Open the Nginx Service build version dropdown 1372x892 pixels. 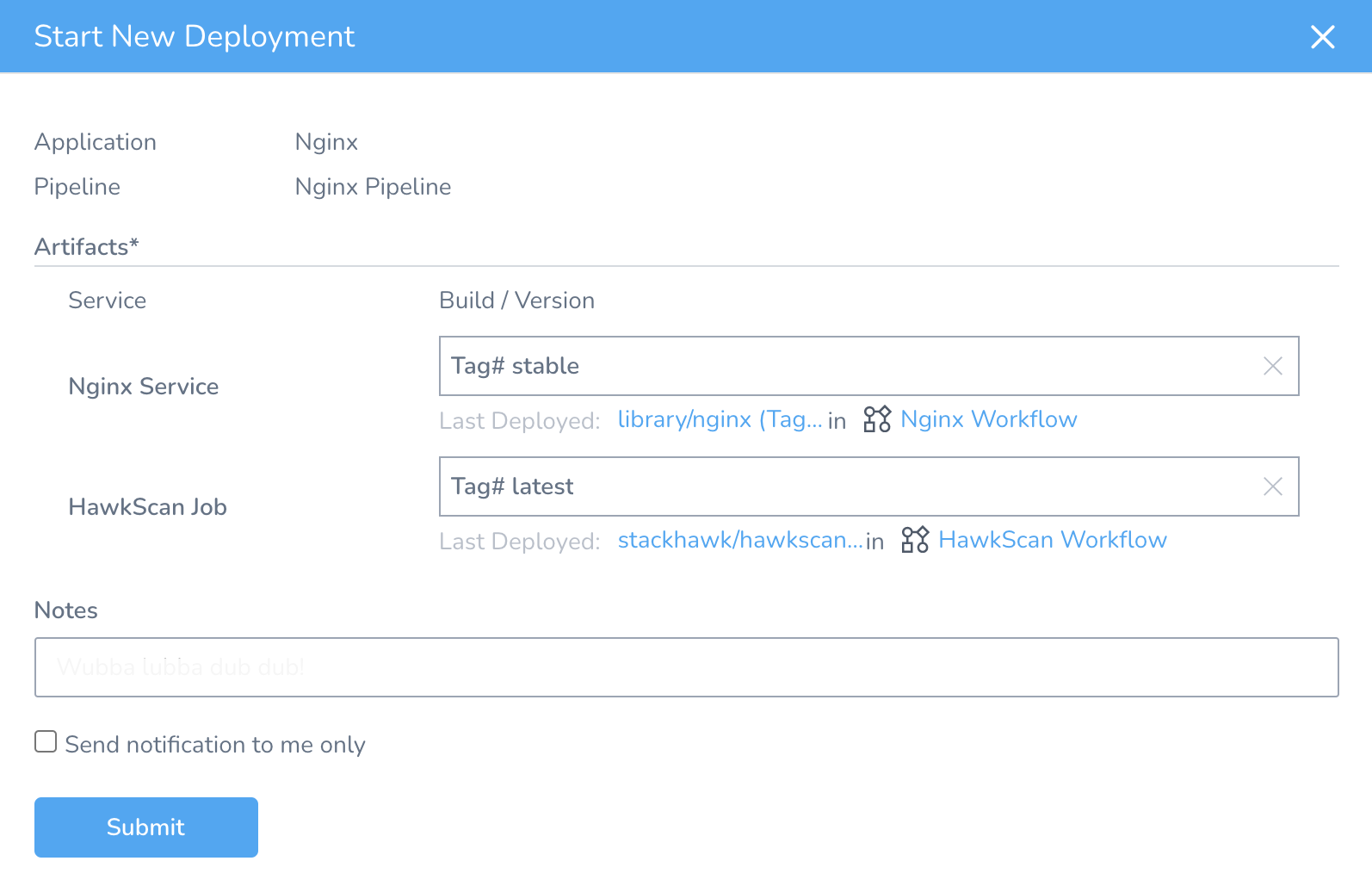click(x=844, y=366)
